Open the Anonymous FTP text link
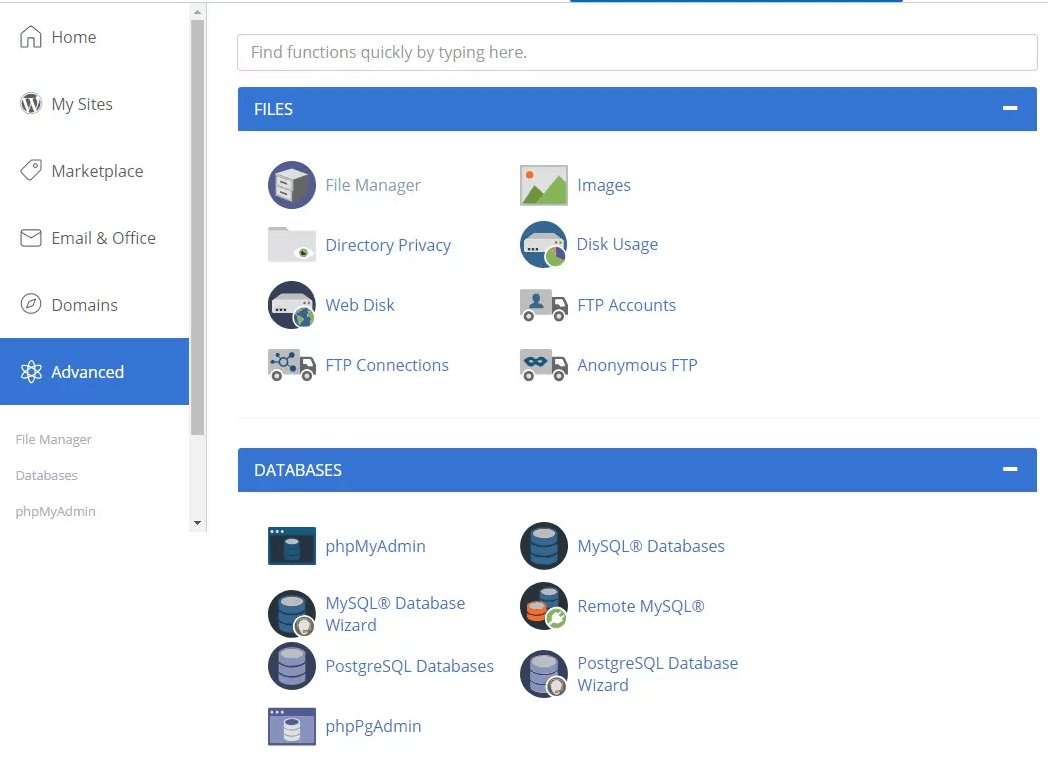This screenshot has width=1048, height=767. (638, 365)
